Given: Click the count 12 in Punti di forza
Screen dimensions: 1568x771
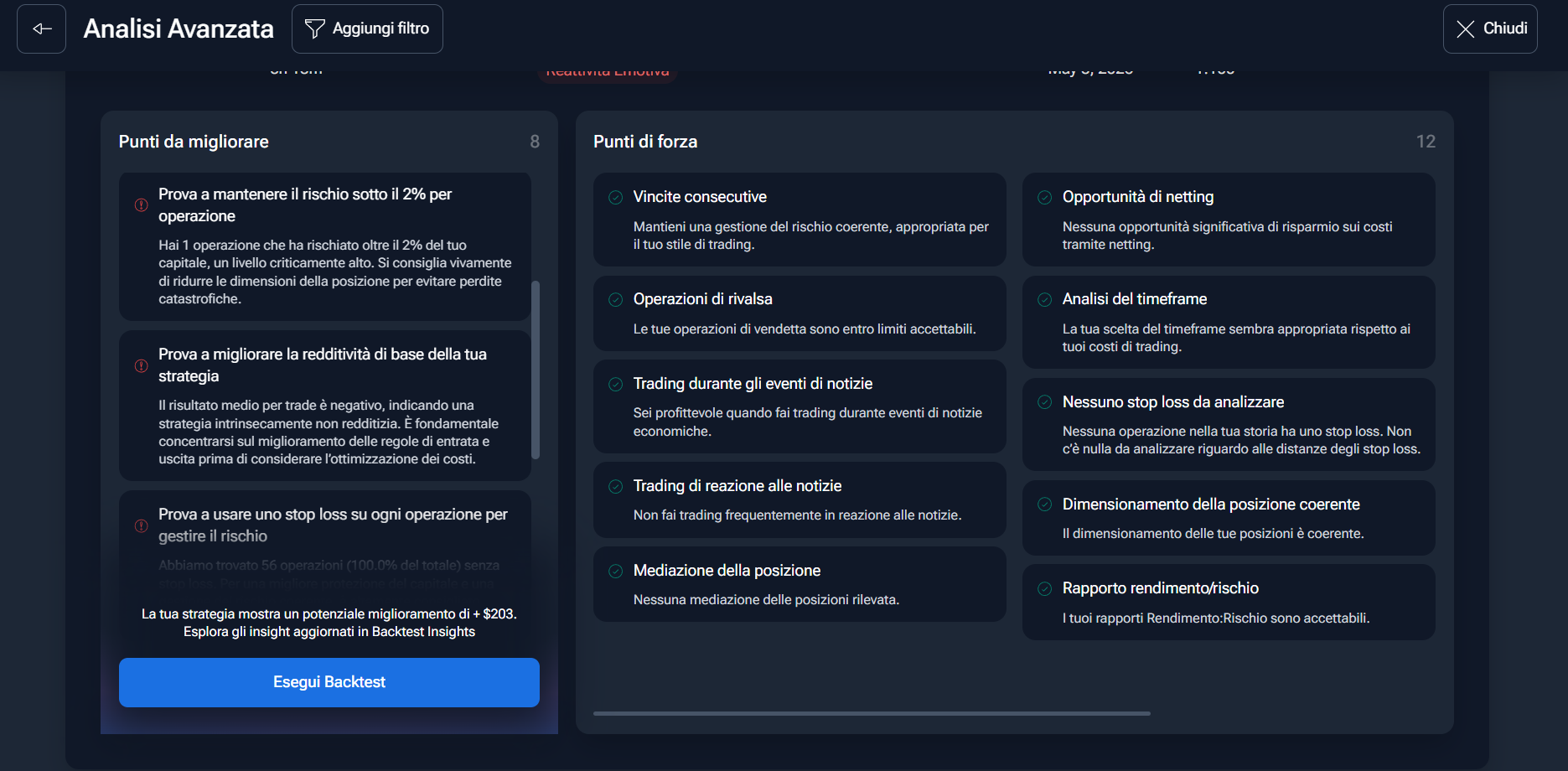Looking at the screenshot, I should coord(1426,142).
